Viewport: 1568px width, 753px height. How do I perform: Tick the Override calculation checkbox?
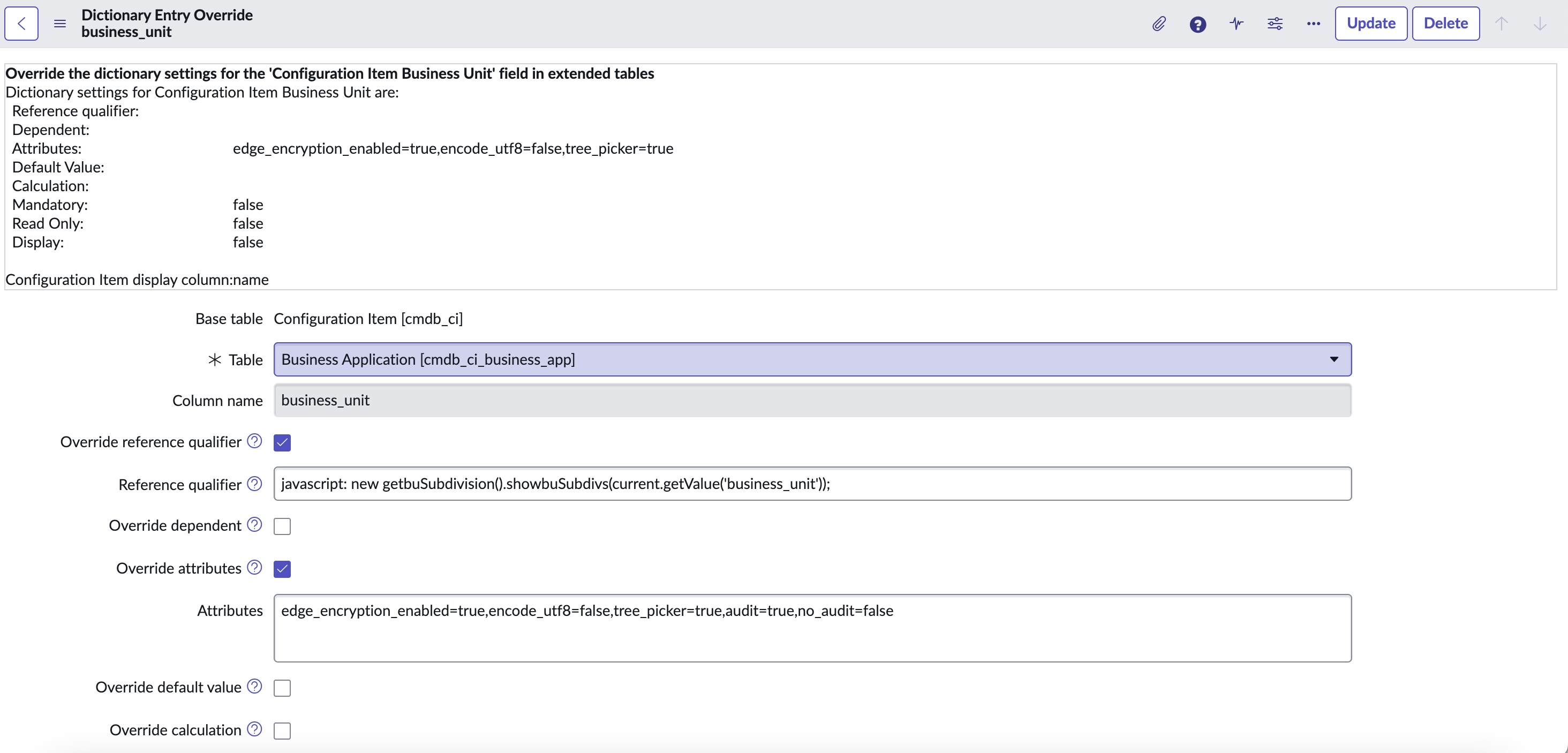point(282,731)
